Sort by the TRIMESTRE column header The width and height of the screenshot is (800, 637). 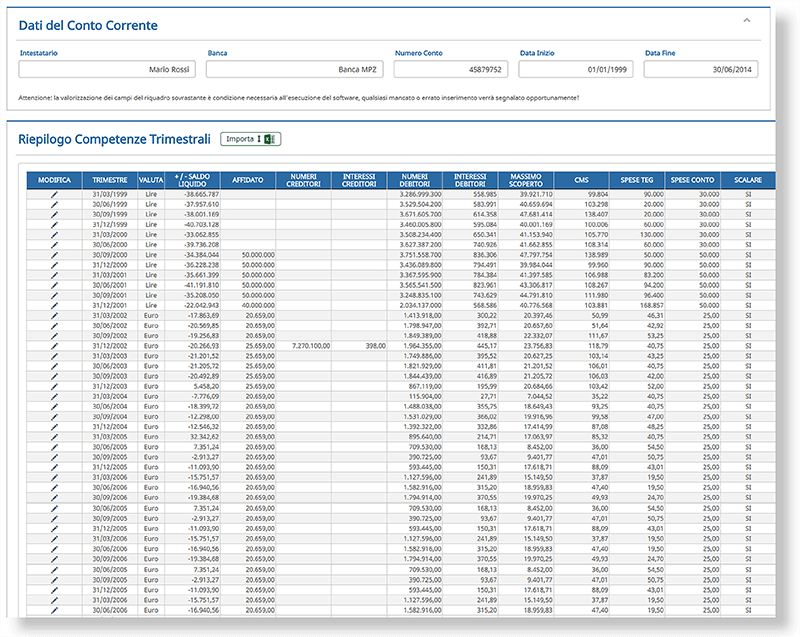(x=110, y=180)
